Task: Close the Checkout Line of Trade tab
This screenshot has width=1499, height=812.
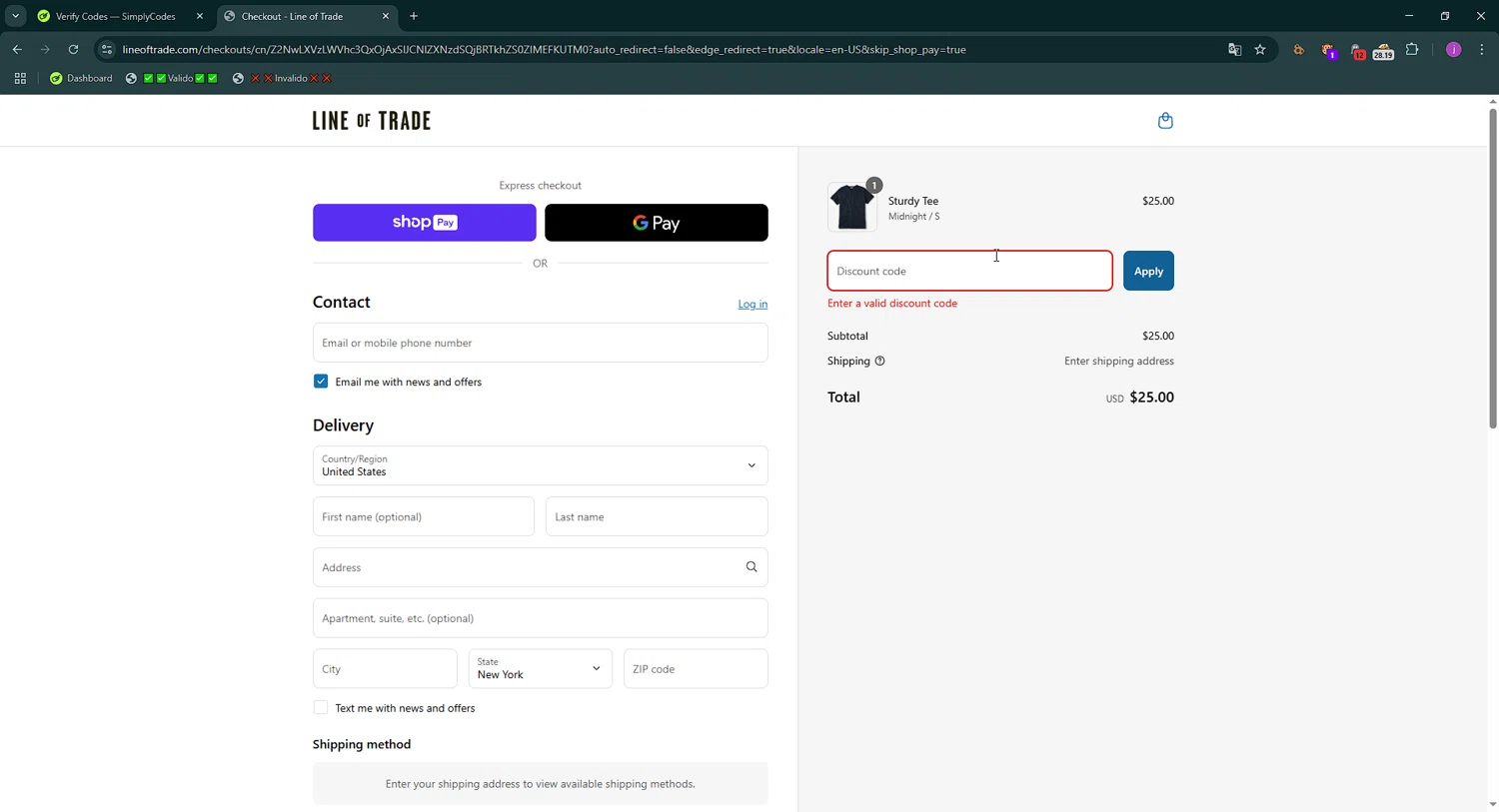Action: (x=386, y=16)
